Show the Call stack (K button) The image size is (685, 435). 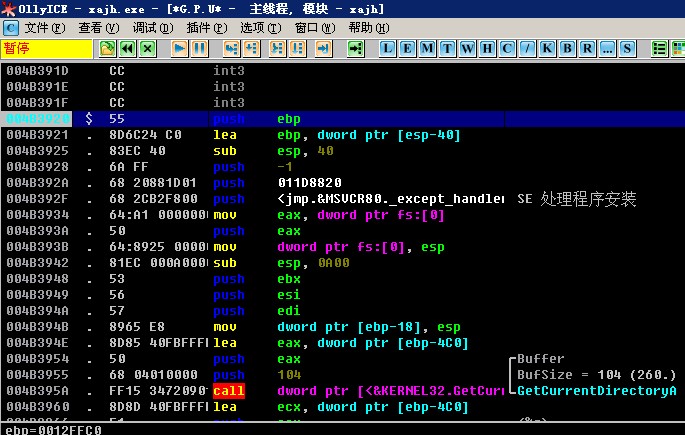click(x=547, y=48)
